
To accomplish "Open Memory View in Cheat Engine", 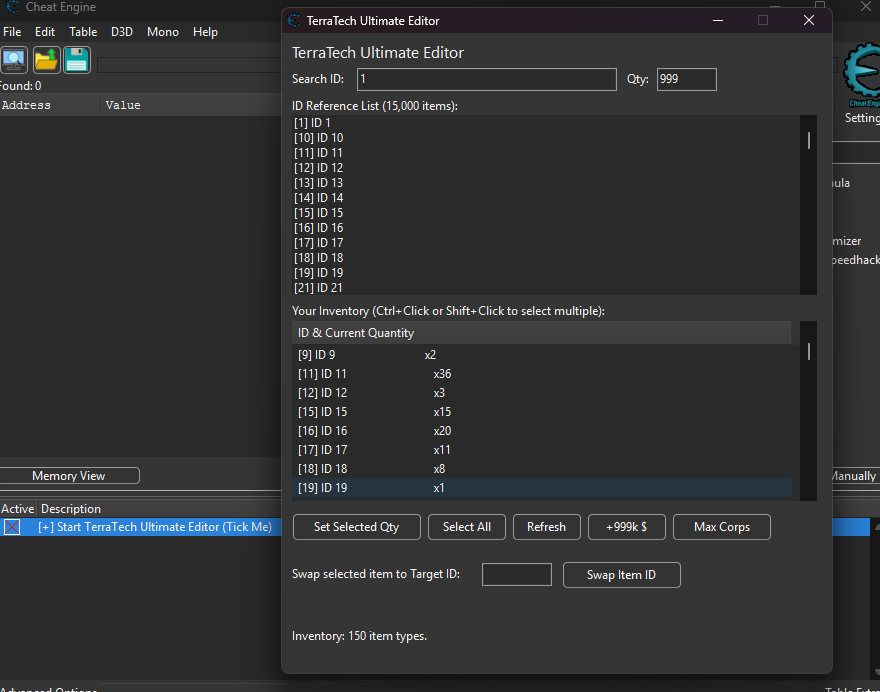I will pyautogui.click(x=69, y=476).
